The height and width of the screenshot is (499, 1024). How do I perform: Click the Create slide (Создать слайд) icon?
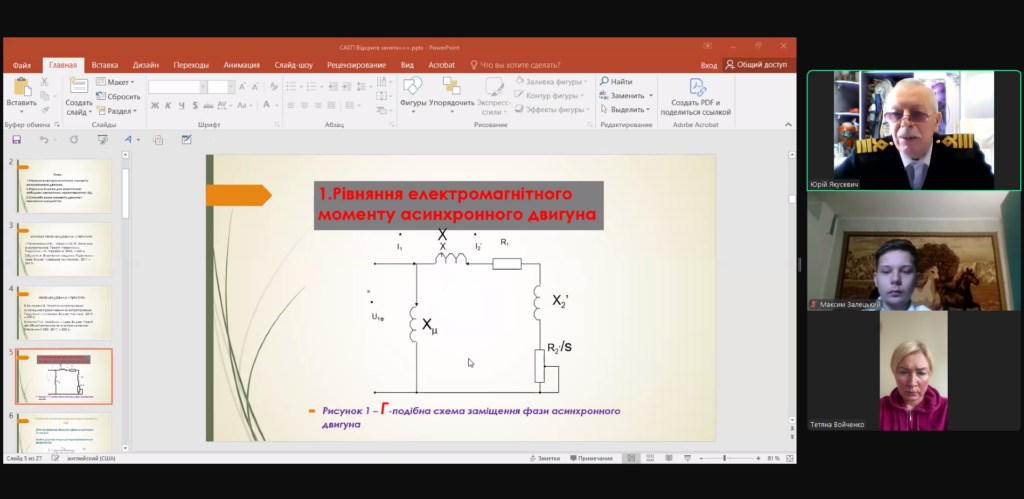point(79,86)
